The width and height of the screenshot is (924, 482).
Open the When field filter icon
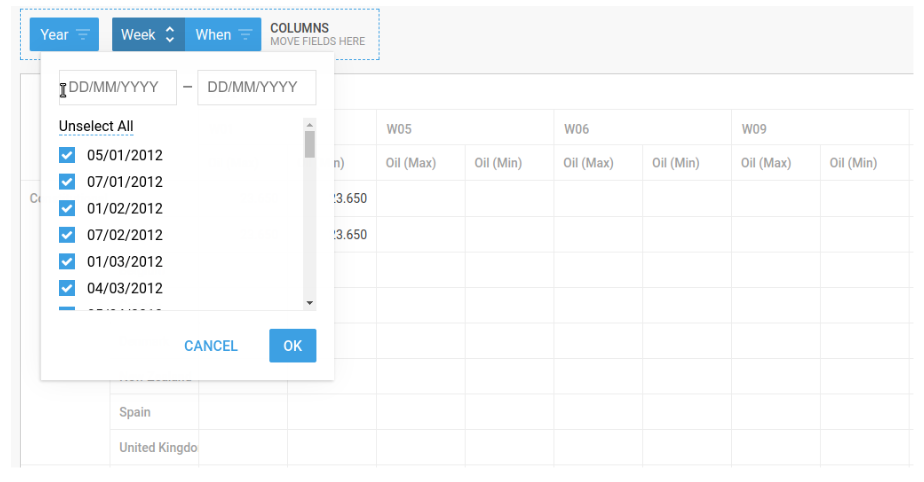245,35
